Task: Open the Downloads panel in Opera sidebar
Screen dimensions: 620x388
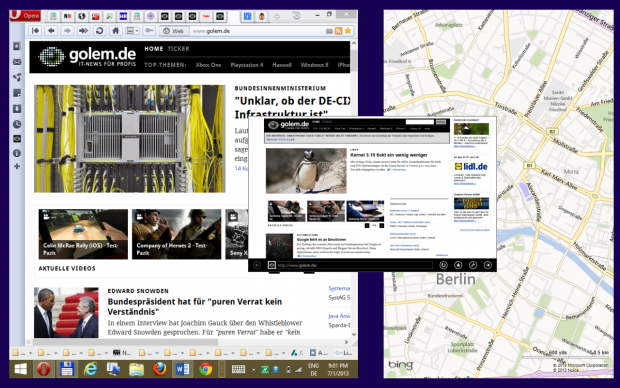Action: pos(17,109)
